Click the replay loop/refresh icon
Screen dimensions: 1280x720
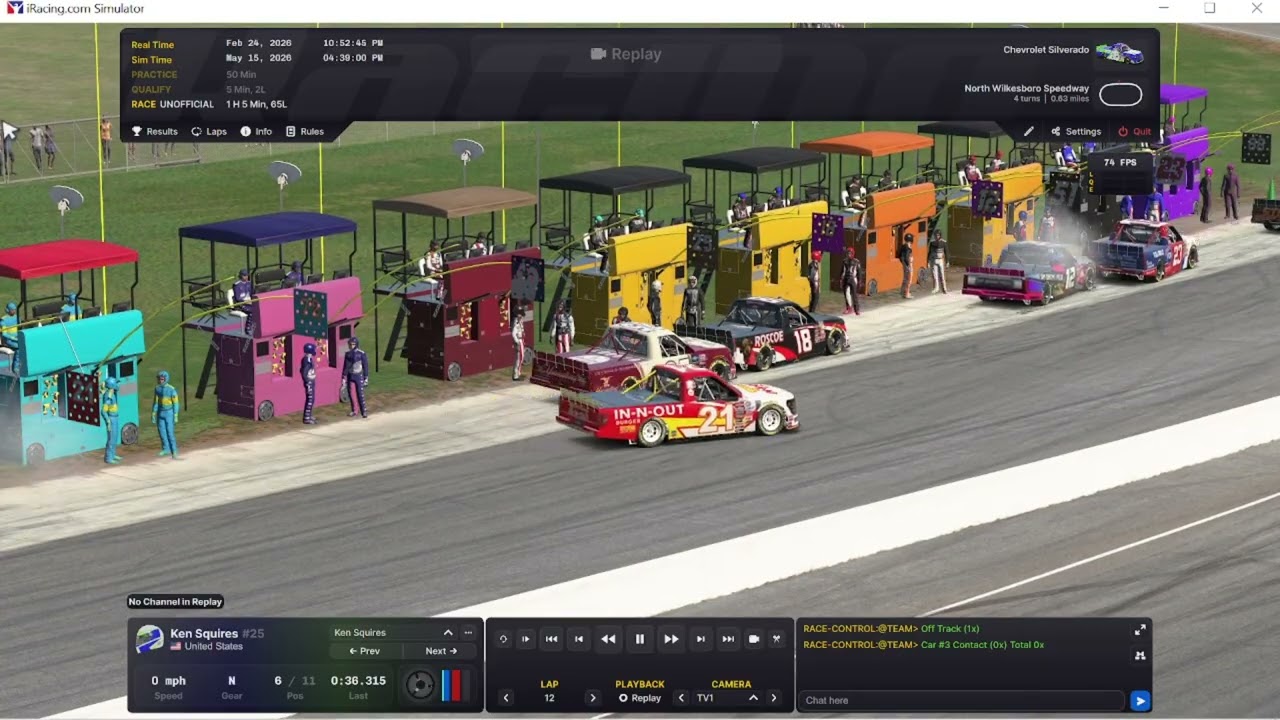tap(503, 639)
